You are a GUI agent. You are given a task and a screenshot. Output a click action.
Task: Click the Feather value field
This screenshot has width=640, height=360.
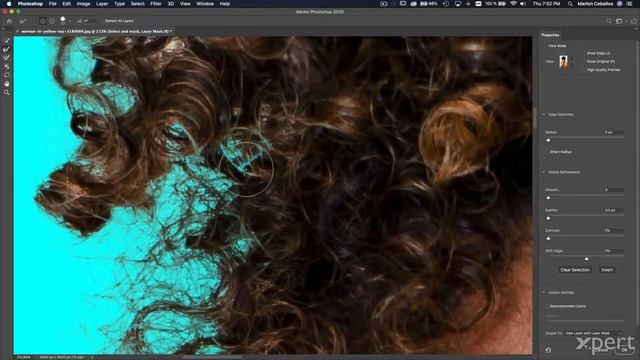point(613,210)
